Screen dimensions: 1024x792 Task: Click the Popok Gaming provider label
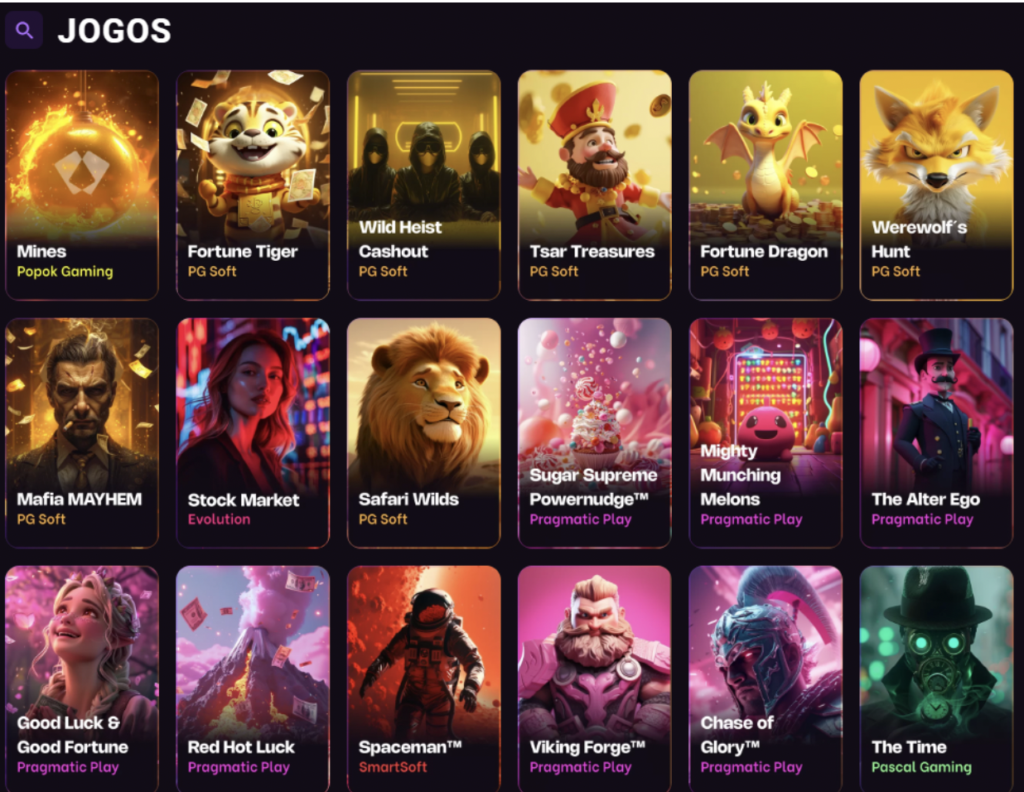65,272
